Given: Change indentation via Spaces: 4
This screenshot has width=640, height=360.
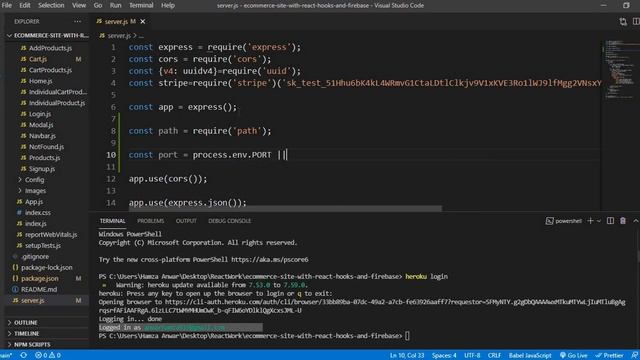Looking at the screenshot, I should click(x=444, y=356).
